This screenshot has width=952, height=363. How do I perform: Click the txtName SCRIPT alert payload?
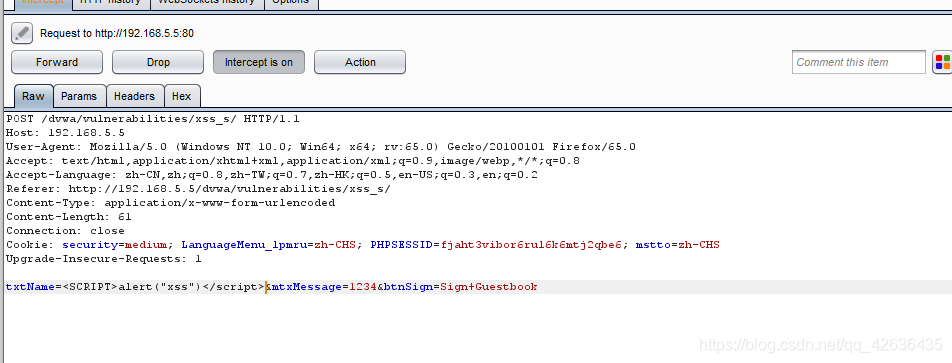135,287
